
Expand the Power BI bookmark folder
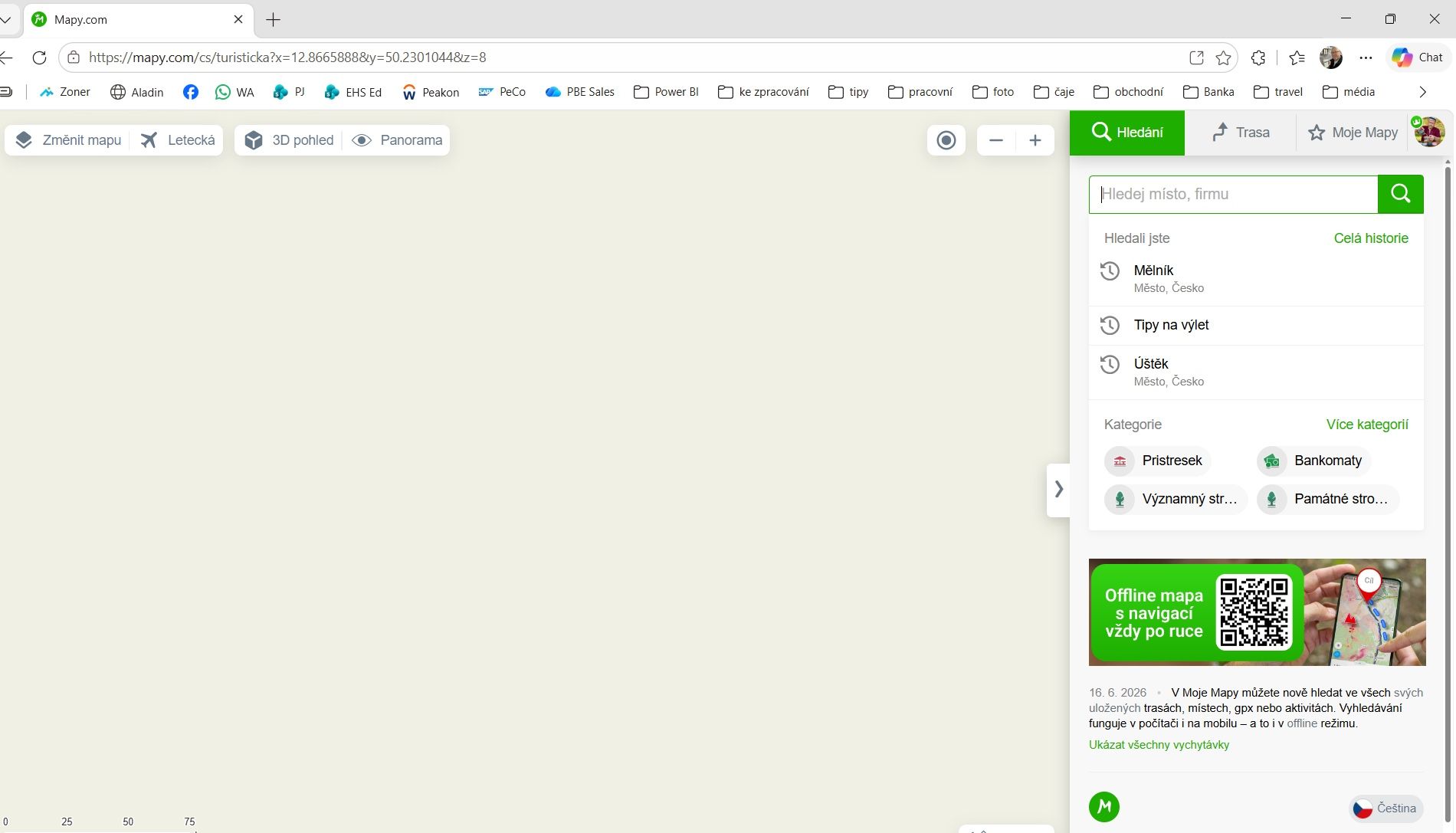click(666, 92)
